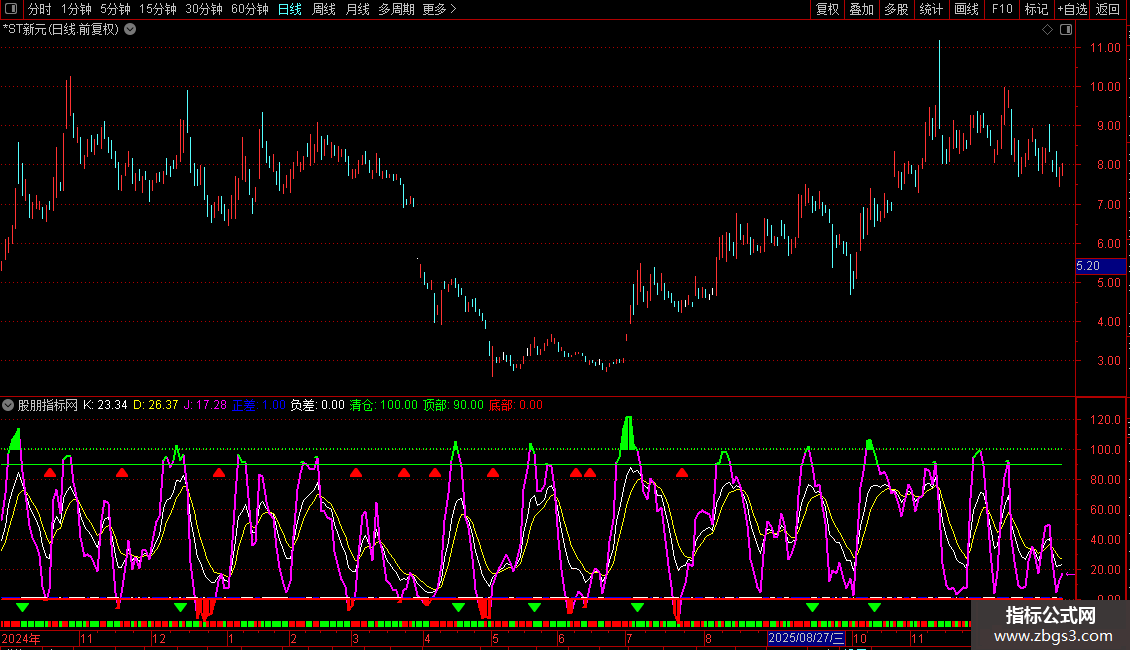Toggle 复权 price adjustment
Screen dimensions: 1130x650
tap(827, 9)
